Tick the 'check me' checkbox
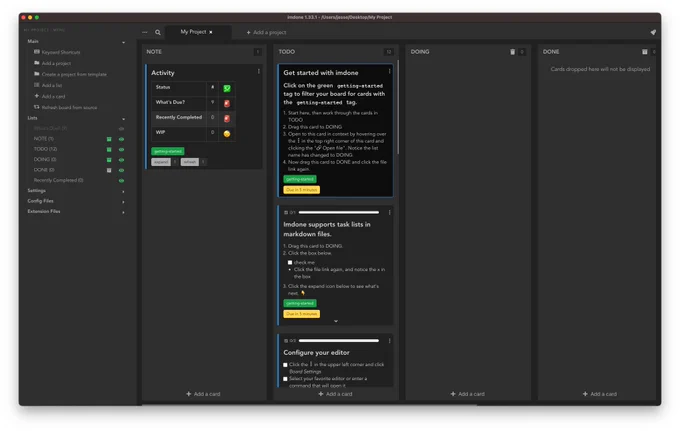This screenshot has height=431, width=680. (x=290, y=262)
